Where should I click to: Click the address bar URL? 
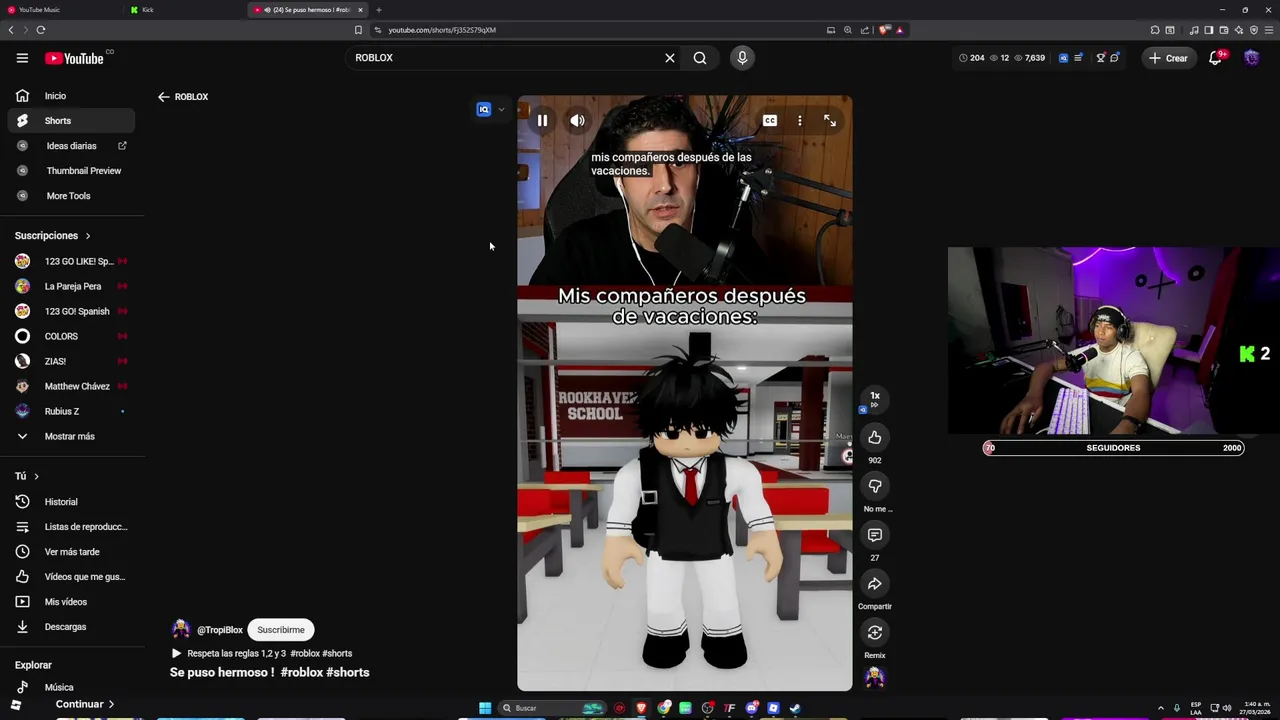[442, 30]
